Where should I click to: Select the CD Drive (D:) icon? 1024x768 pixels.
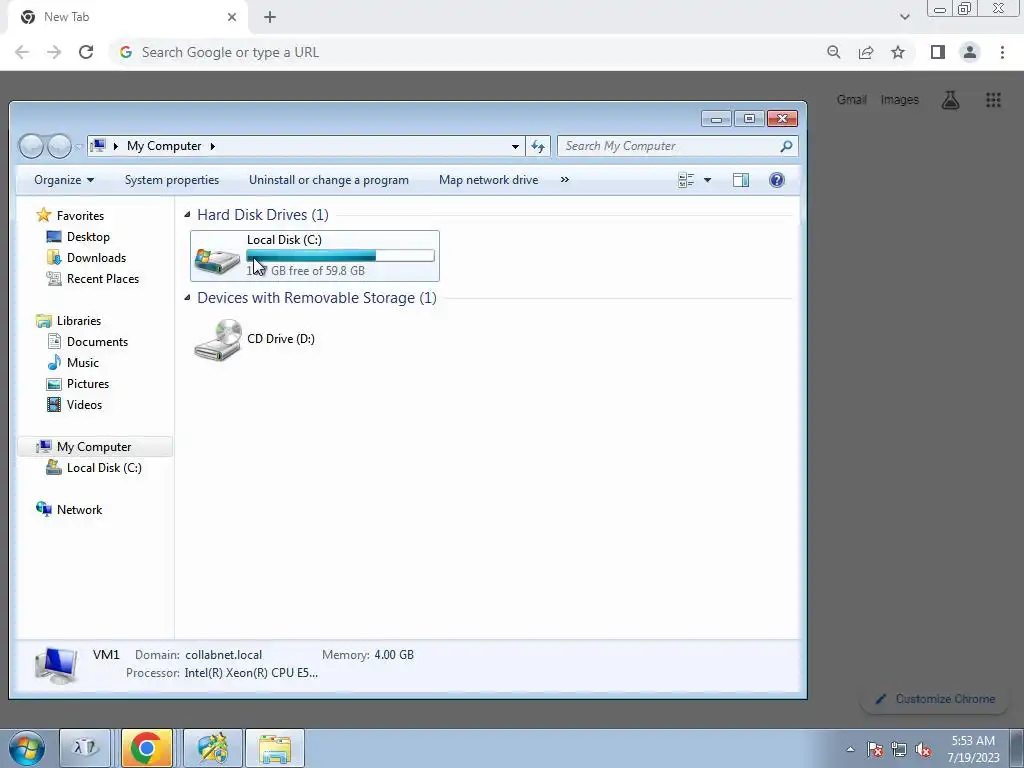point(217,340)
